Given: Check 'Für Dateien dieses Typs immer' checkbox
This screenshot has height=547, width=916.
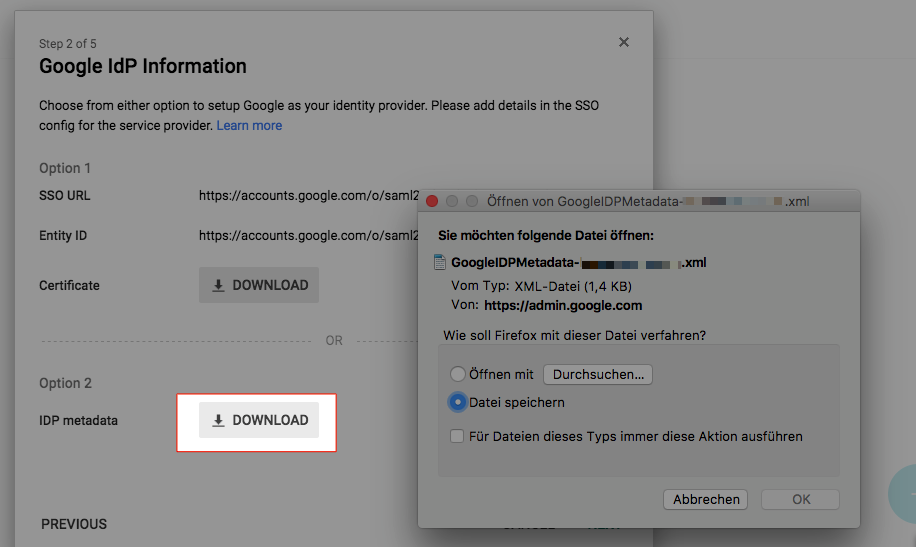Looking at the screenshot, I should (x=457, y=437).
